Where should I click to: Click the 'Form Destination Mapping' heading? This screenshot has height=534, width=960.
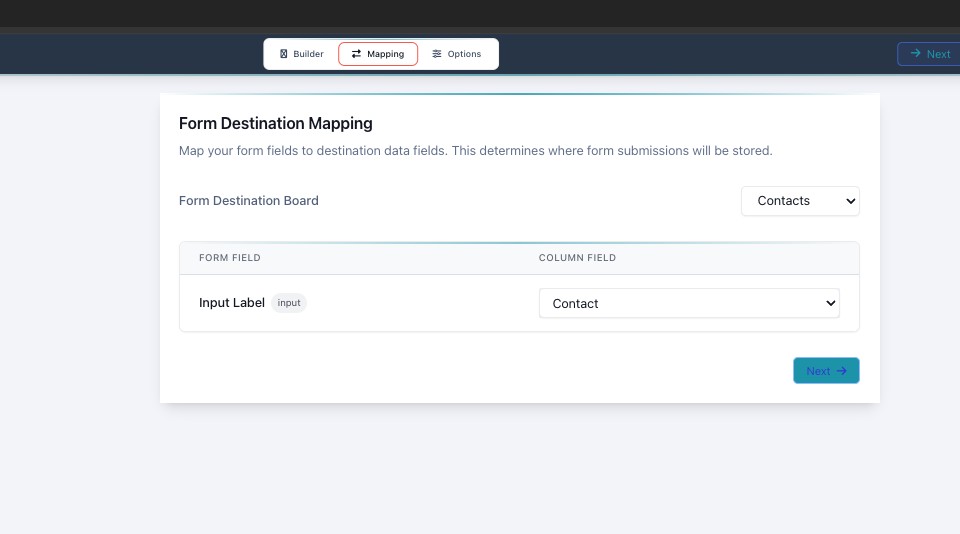276,124
